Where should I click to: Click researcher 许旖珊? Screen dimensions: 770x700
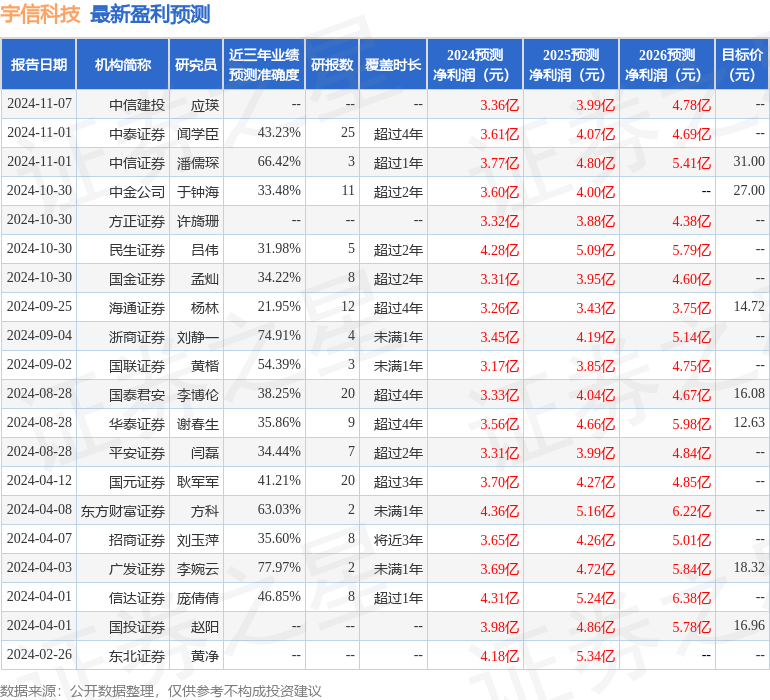(198, 221)
